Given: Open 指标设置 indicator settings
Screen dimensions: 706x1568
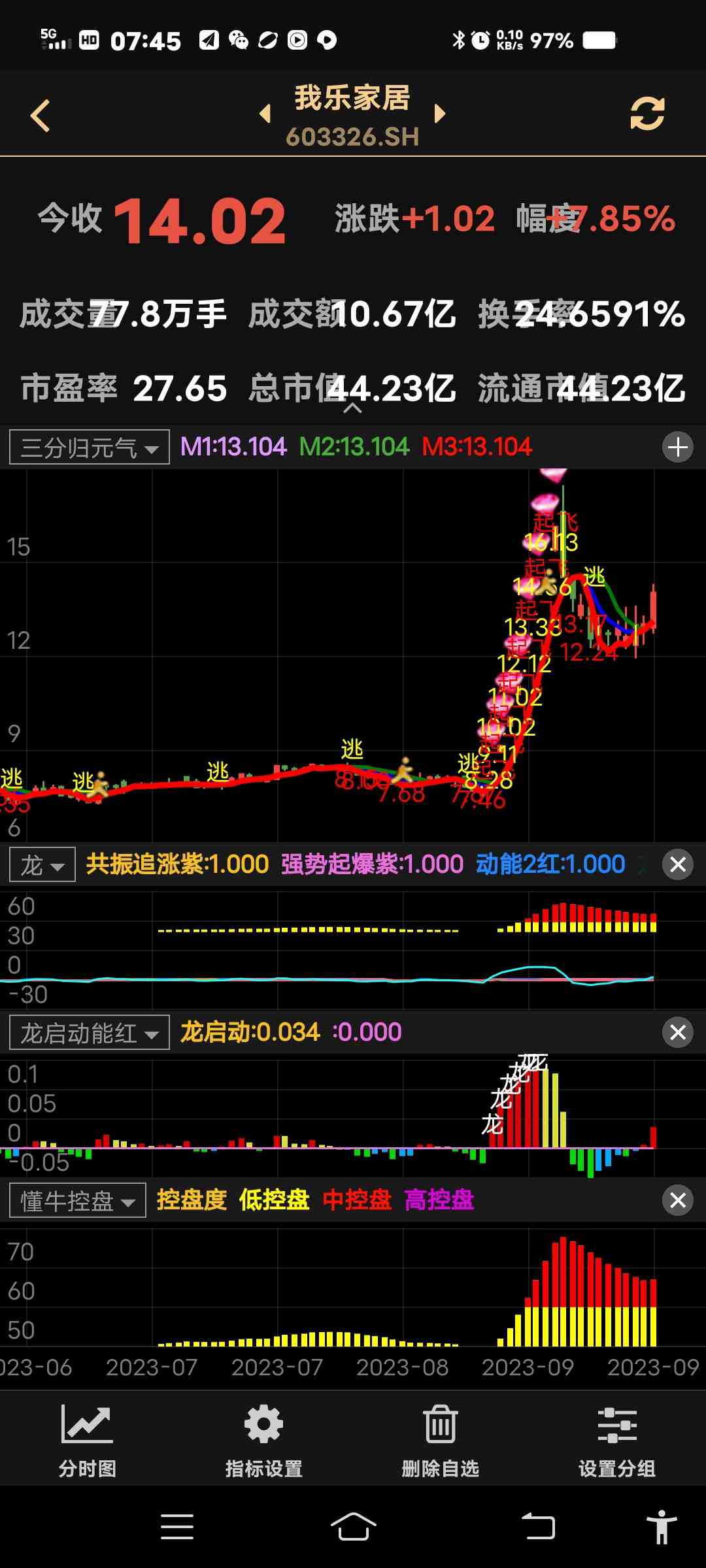Looking at the screenshot, I should point(264,1442).
